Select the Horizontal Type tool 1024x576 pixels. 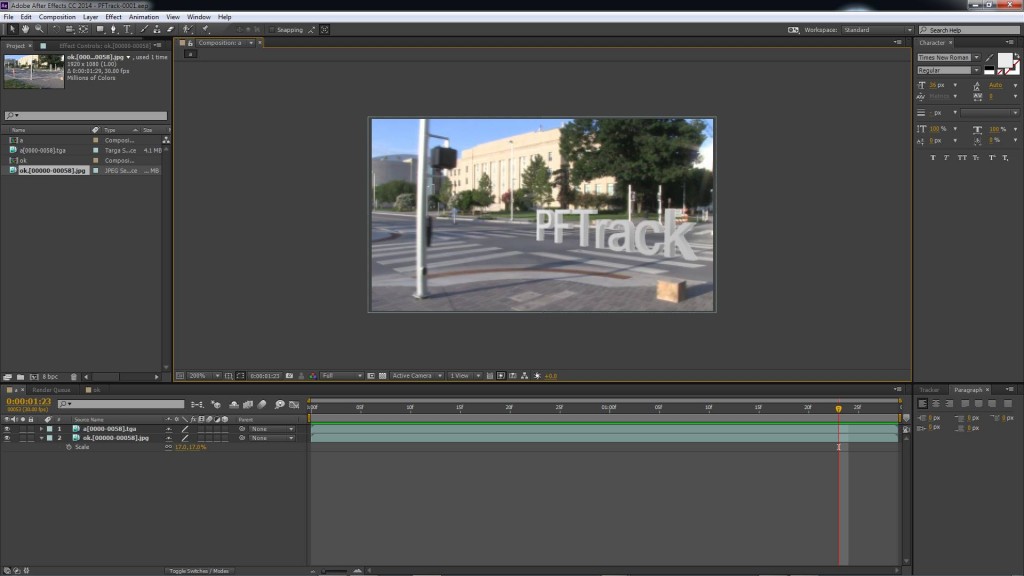pyautogui.click(x=127, y=29)
